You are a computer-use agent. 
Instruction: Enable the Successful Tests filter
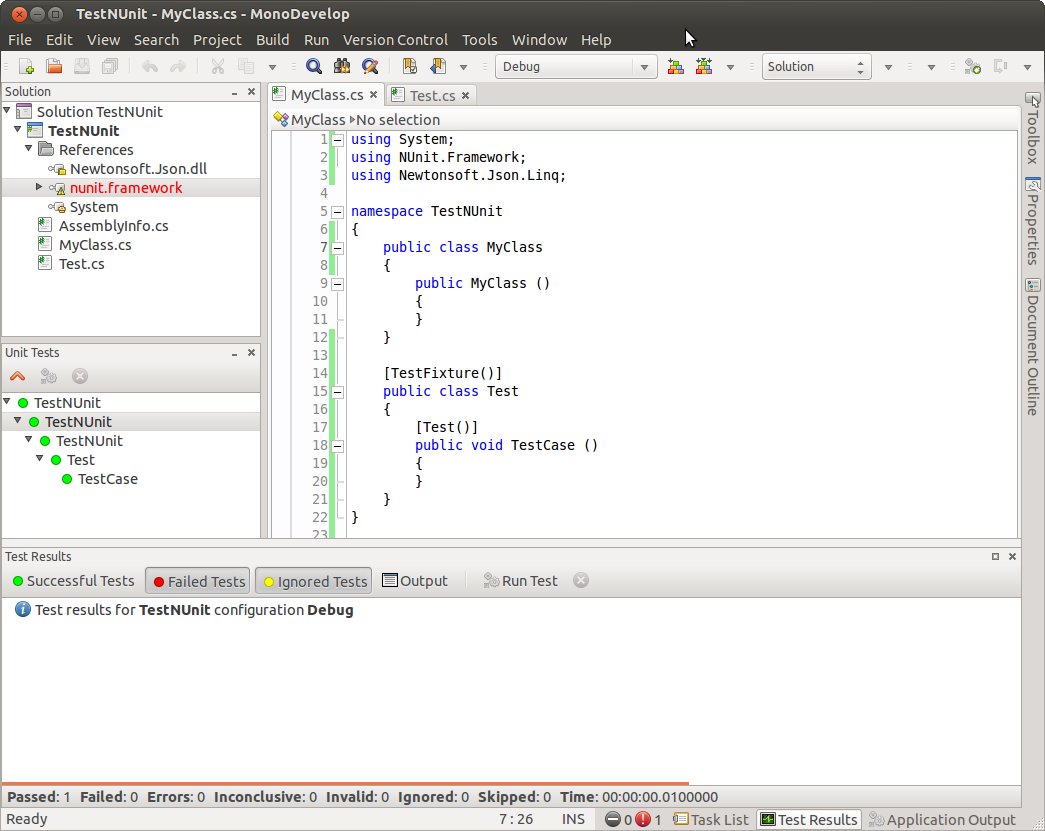click(x=72, y=580)
